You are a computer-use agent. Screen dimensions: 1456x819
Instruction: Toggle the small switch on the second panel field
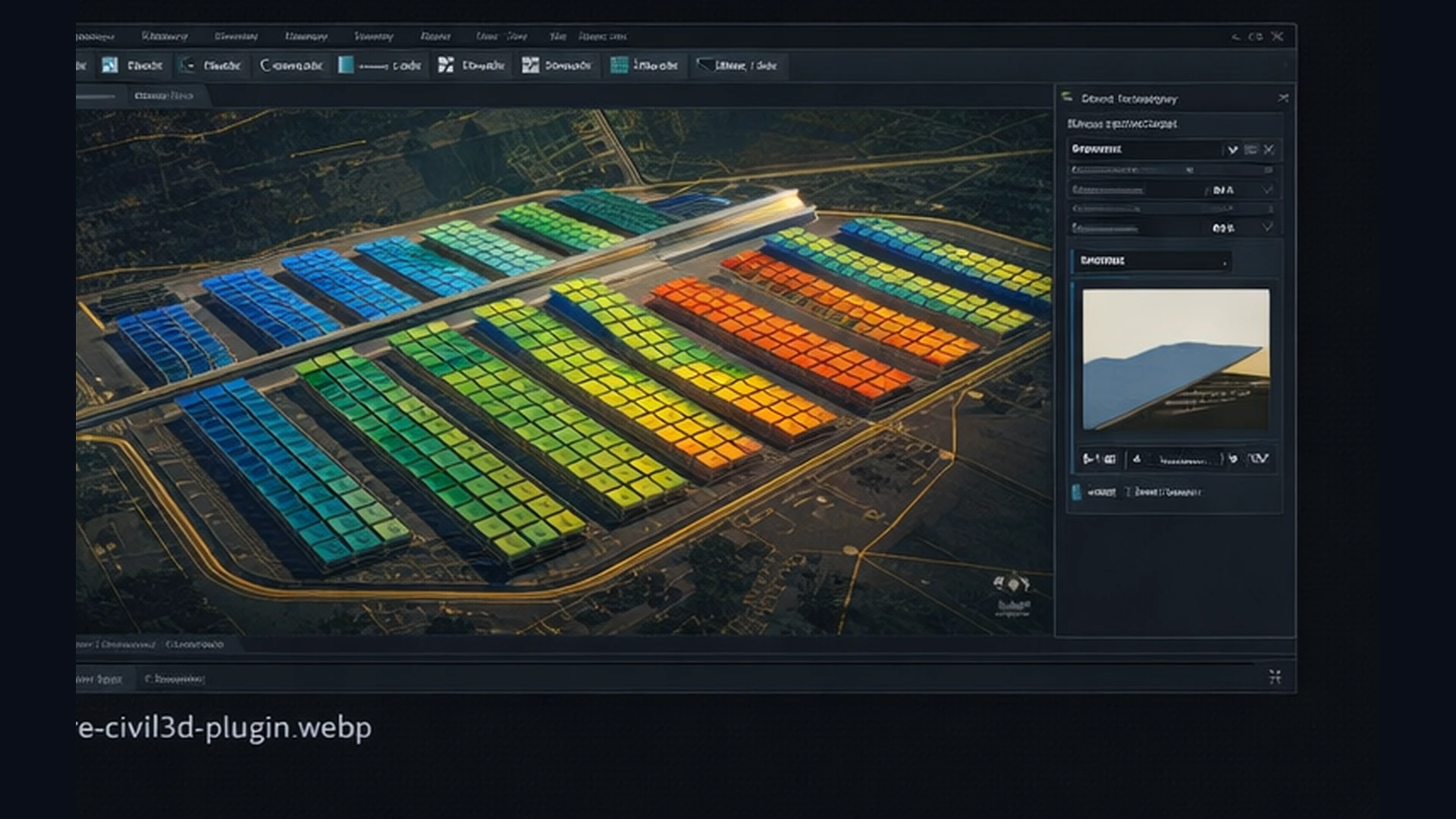click(x=1191, y=169)
